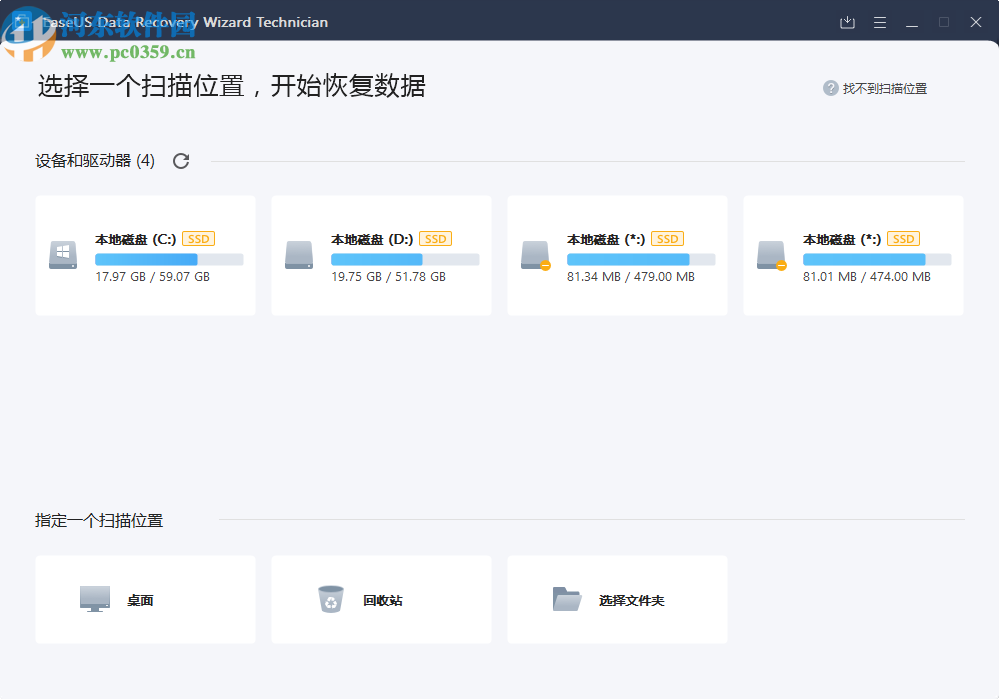This screenshot has width=999, height=699.
Task: Choose 回收站 as scan location
Action: 382,600
